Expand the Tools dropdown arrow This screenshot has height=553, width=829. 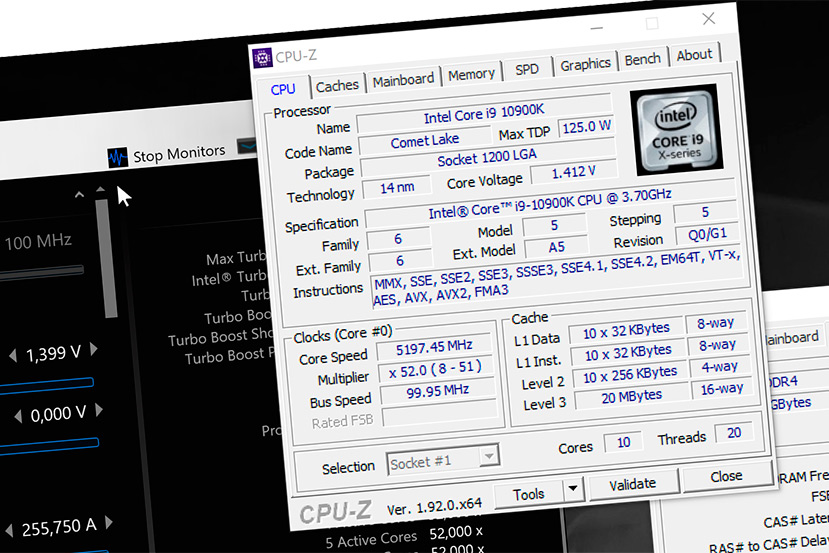point(572,490)
